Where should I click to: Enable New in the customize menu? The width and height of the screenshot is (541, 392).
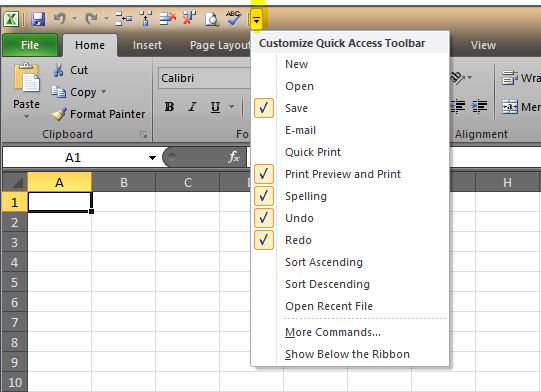tap(350, 64)
